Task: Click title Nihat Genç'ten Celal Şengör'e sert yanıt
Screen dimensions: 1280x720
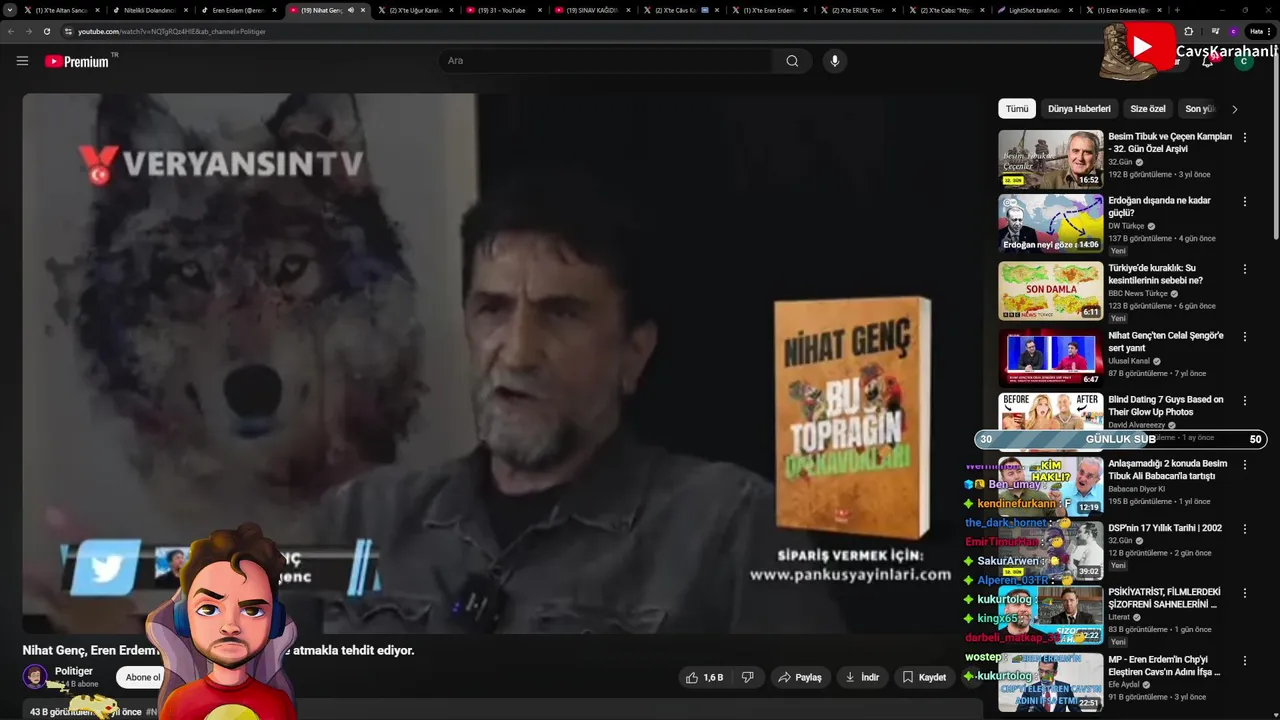Action: 1166,342
